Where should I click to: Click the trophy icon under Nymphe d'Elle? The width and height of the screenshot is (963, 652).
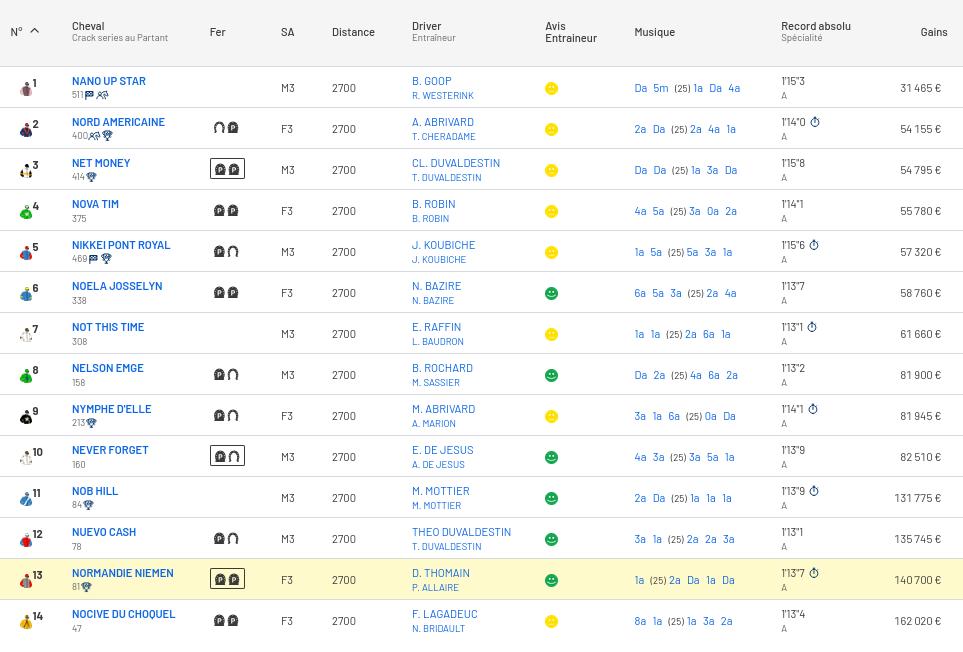pyautogui.click(x=92, y=423)
